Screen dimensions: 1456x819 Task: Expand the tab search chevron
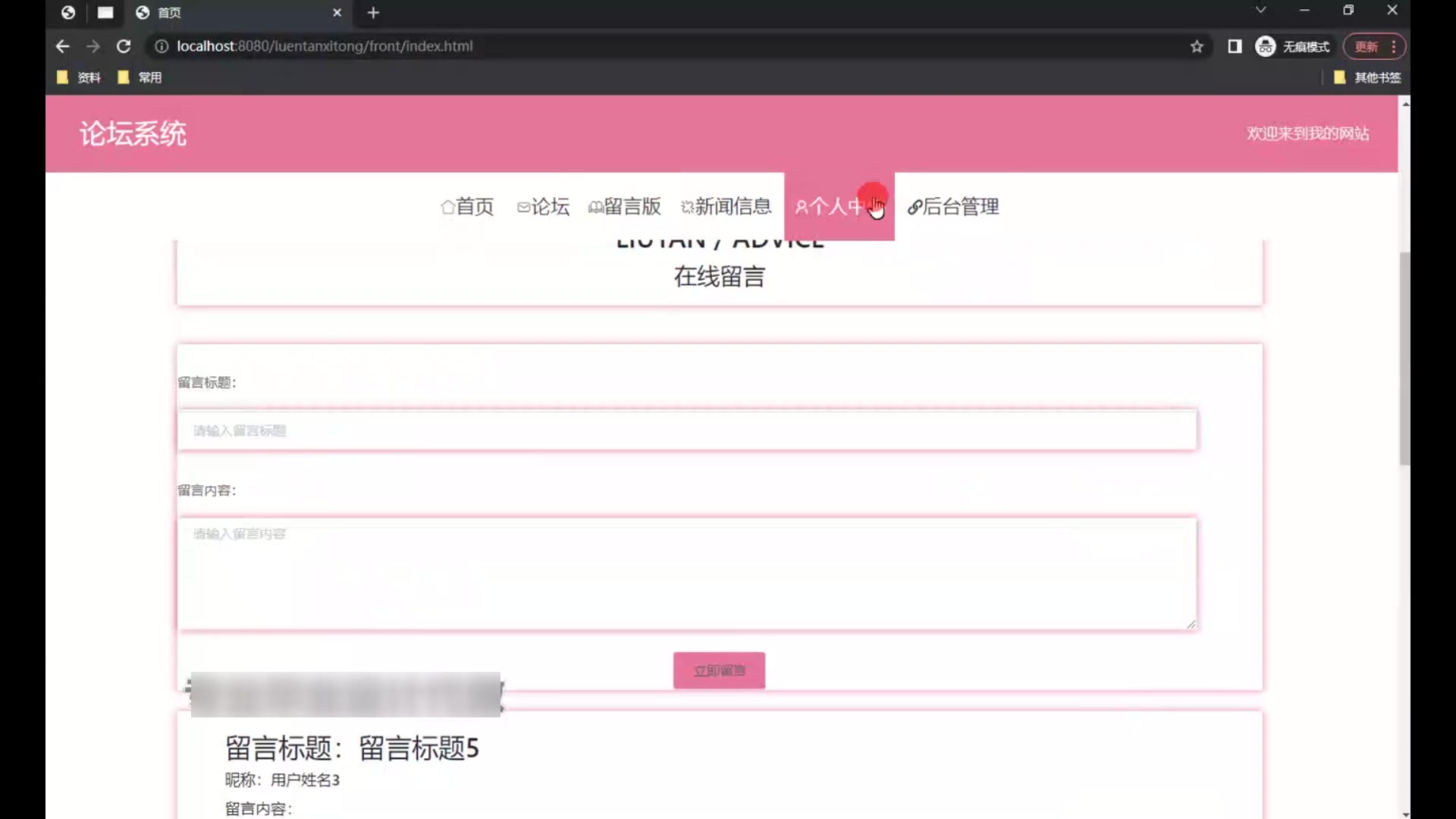[x=1260, y=10]
